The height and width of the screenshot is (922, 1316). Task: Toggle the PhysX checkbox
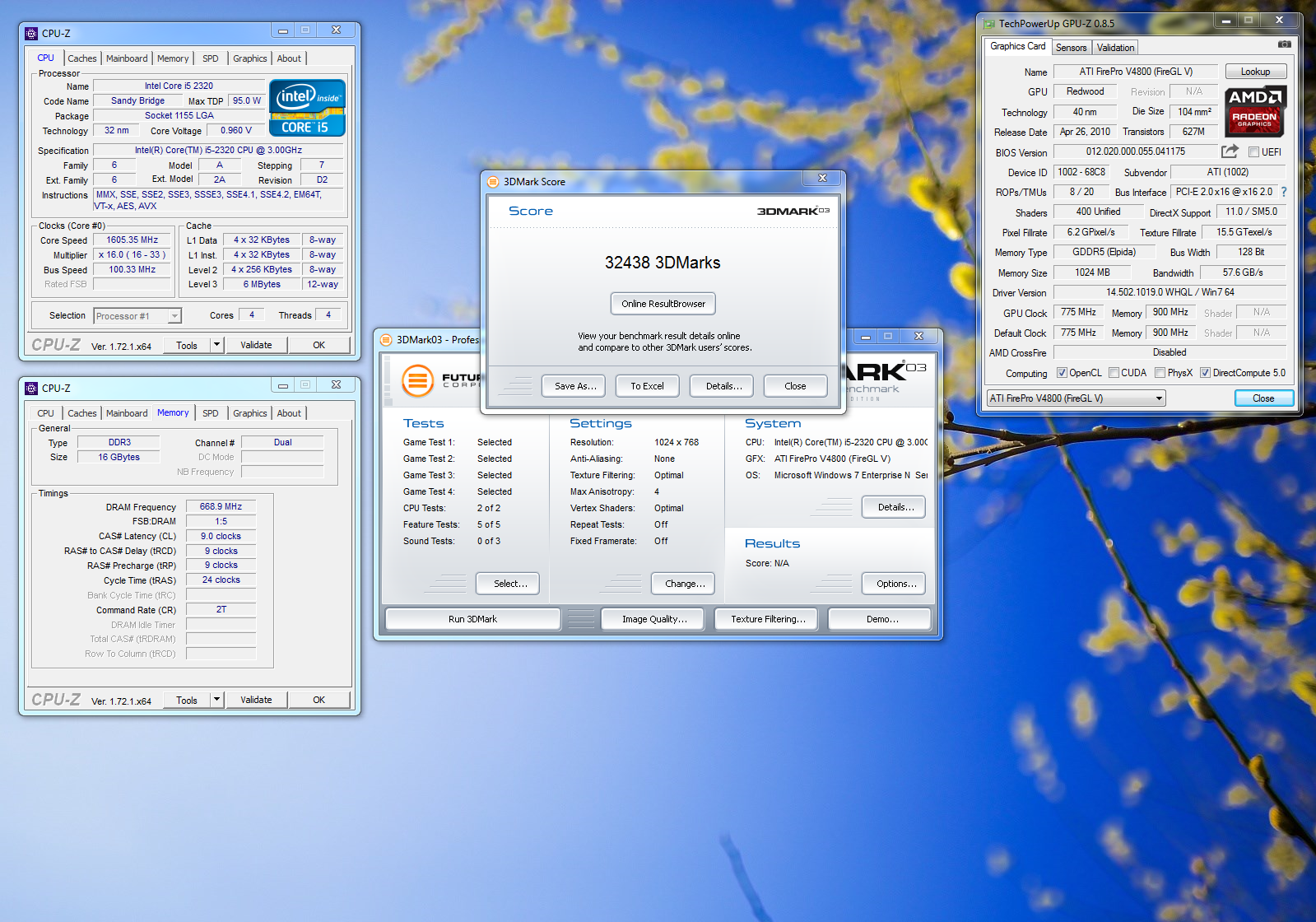click(x=1160, y=373)
